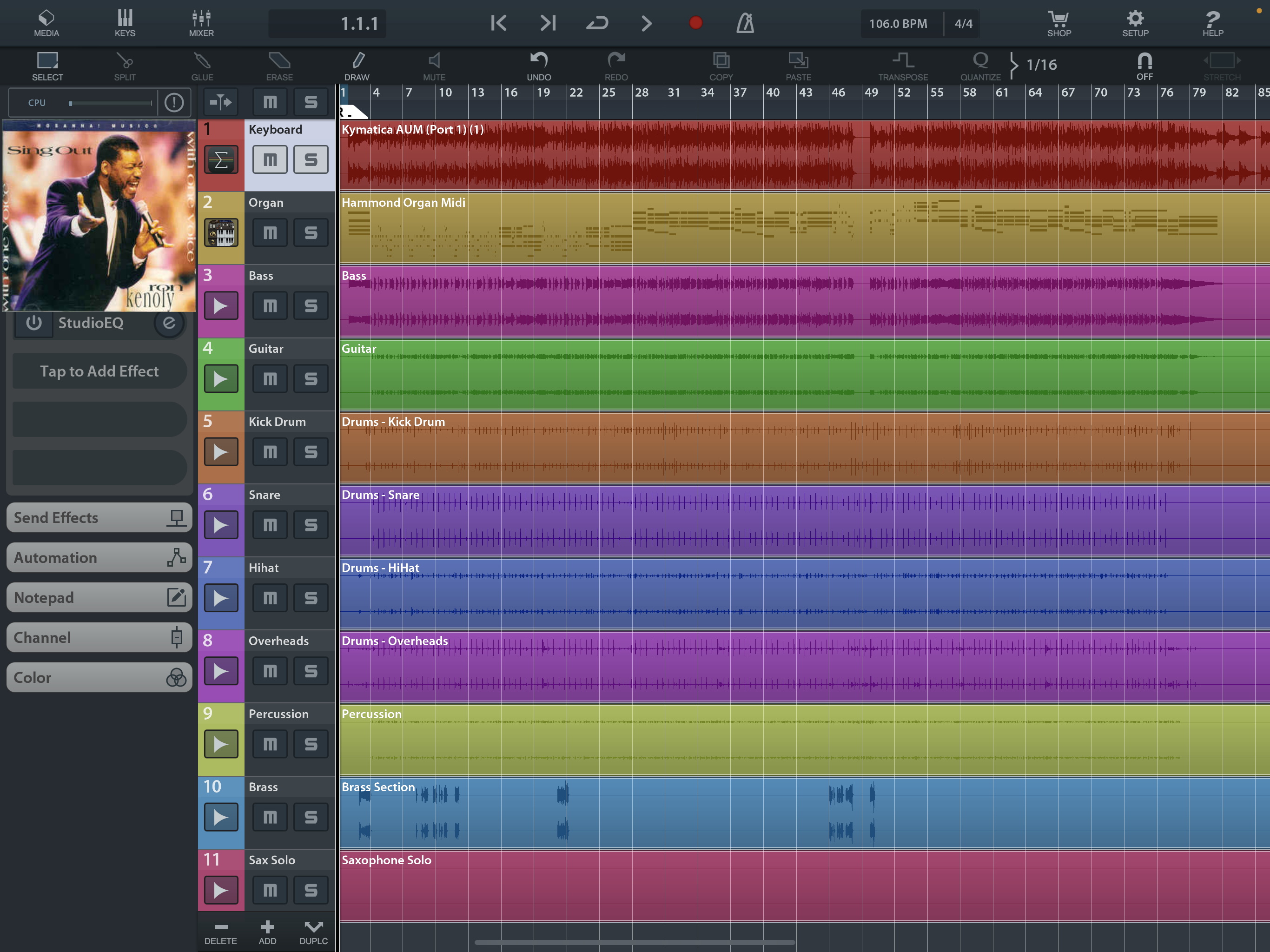
Task: Open the 4/4 time signature selector
Action: coord(962,24)
